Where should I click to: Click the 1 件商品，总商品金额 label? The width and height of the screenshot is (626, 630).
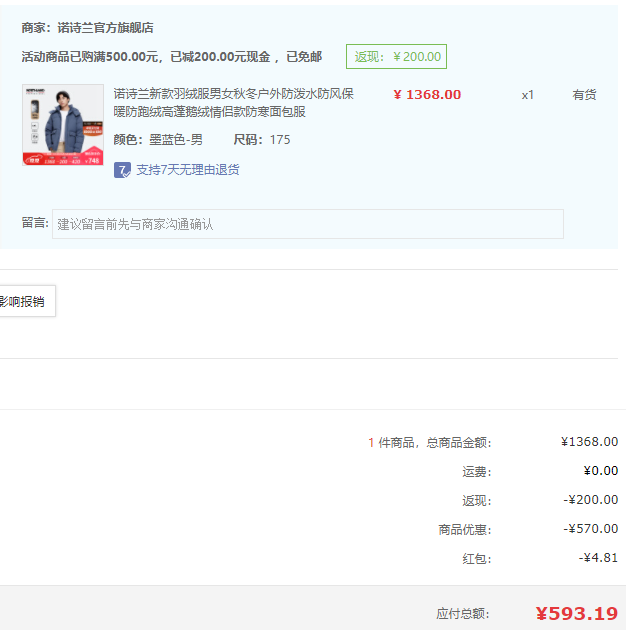430,443
